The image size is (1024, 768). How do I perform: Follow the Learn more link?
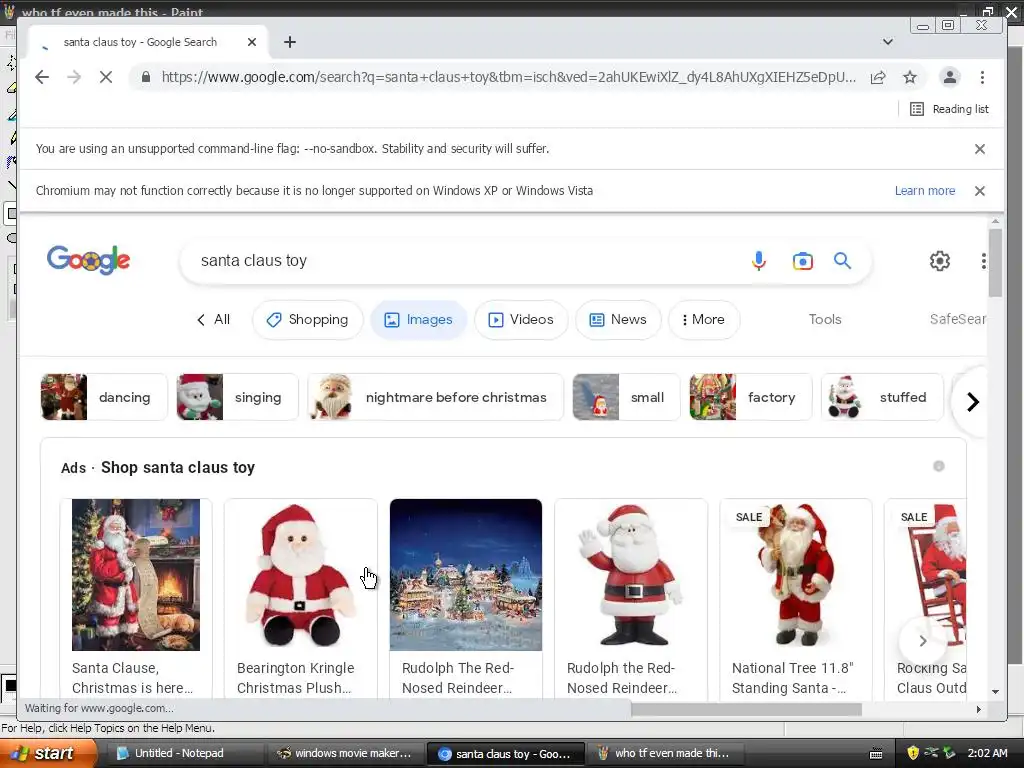[x=925, y=191]
